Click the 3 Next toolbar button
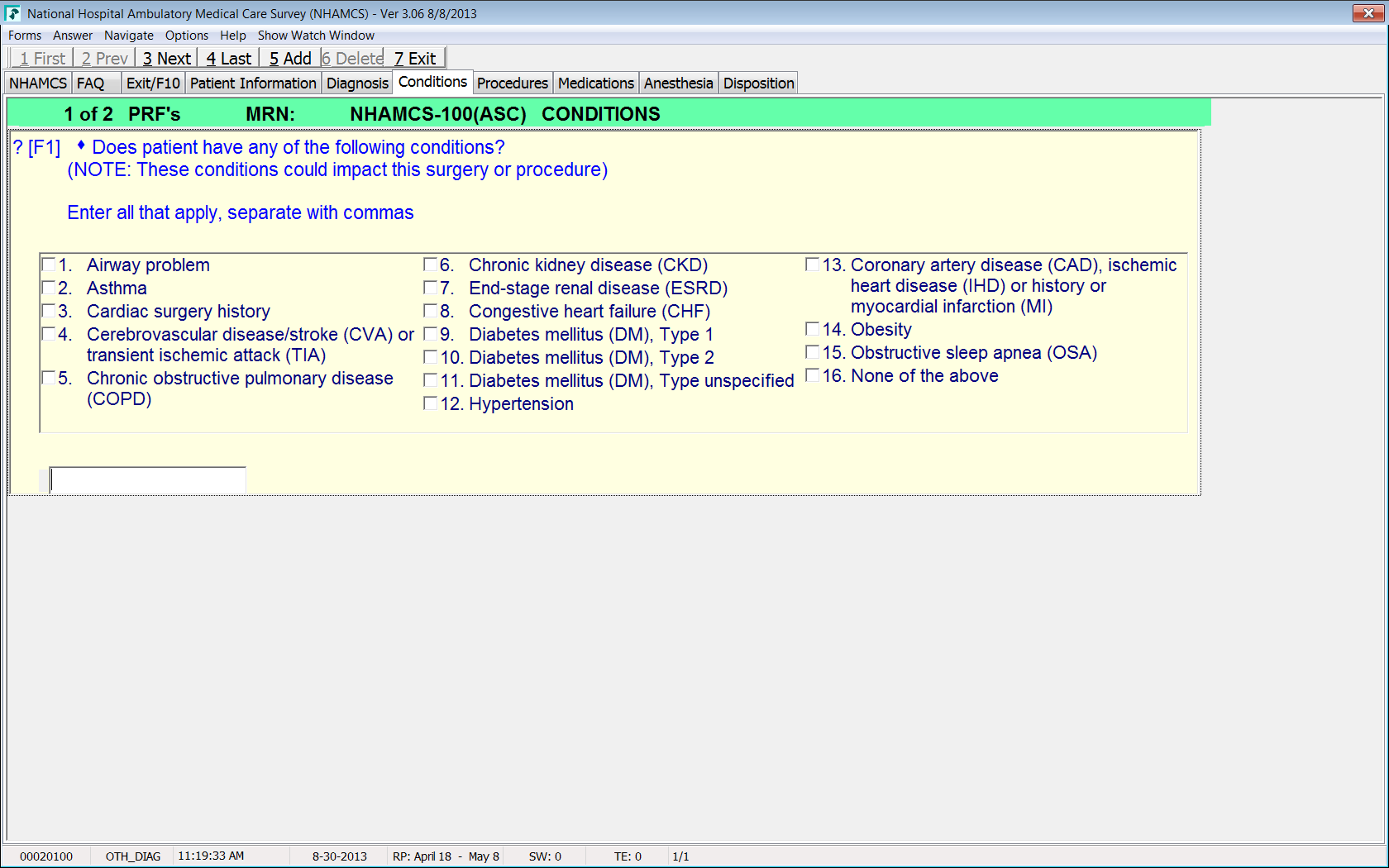The width and height of the screenshot is (1389, 868). coord(167,59)
